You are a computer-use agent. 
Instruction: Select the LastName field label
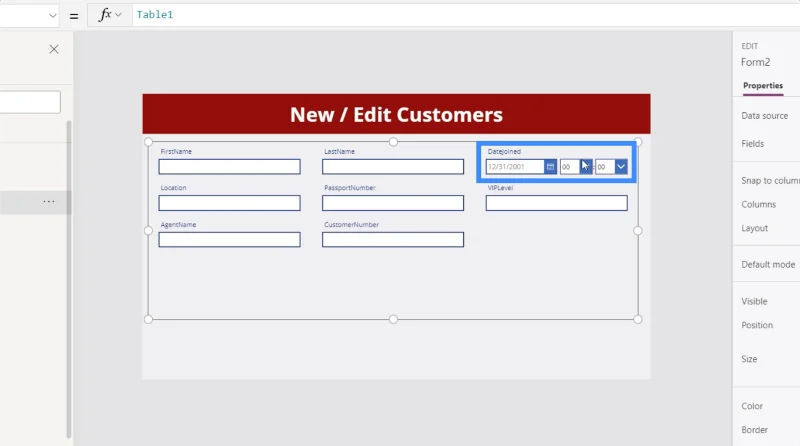pyautogui.click(x=339, y=152)
